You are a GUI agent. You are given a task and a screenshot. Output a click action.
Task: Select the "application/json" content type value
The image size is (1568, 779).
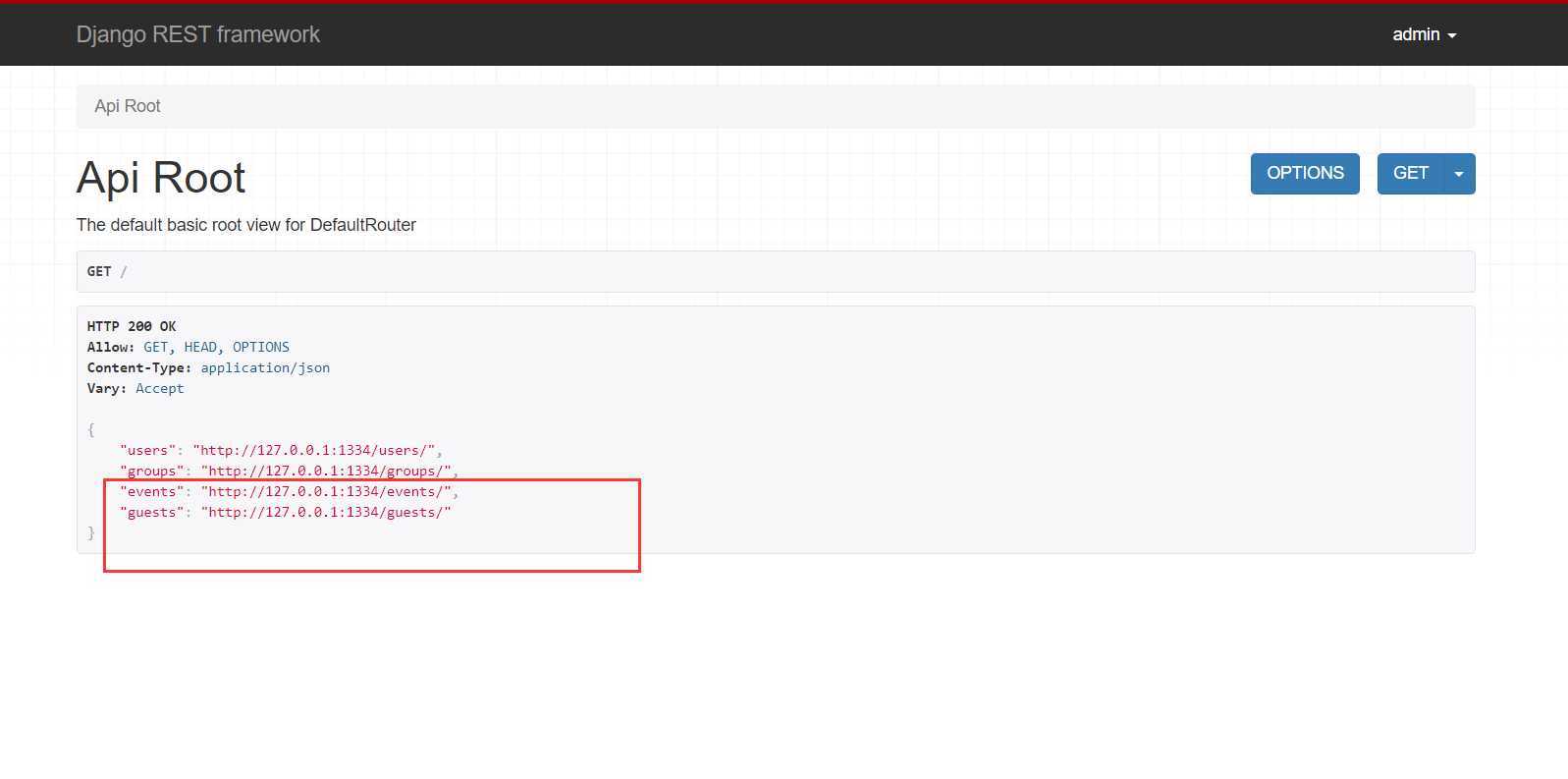(x=265, y=367)
